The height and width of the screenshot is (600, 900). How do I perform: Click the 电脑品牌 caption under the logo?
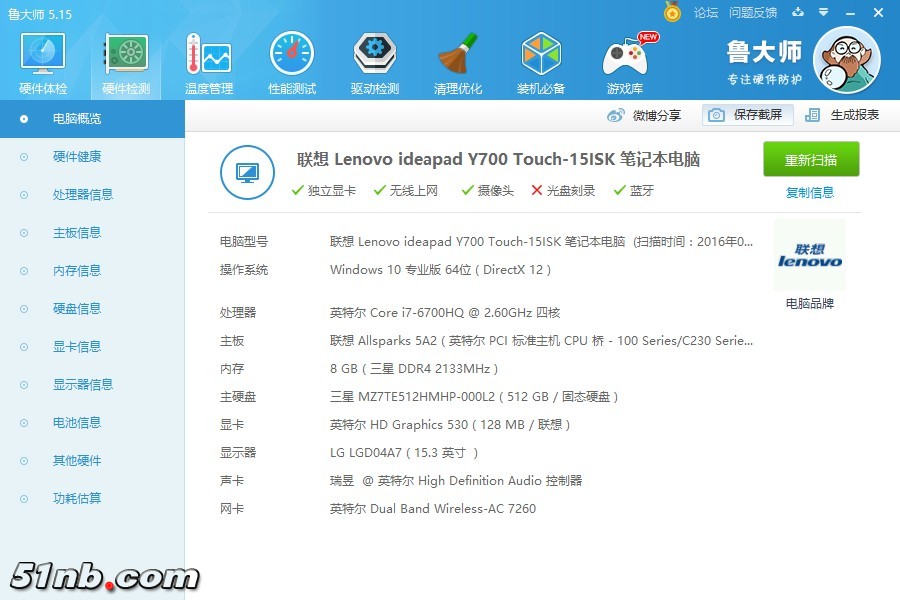click(809, 304)
